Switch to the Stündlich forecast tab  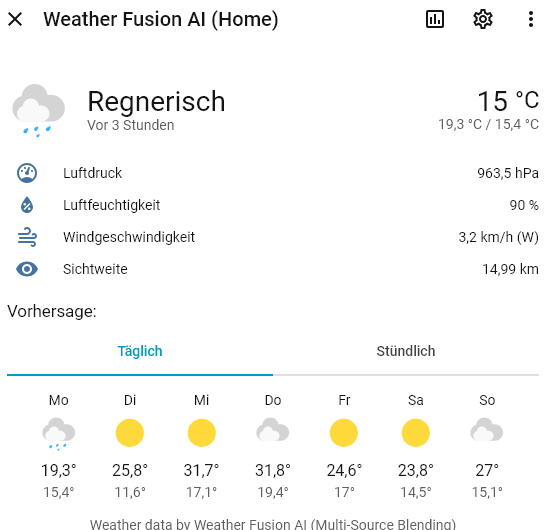pos(406,351)
